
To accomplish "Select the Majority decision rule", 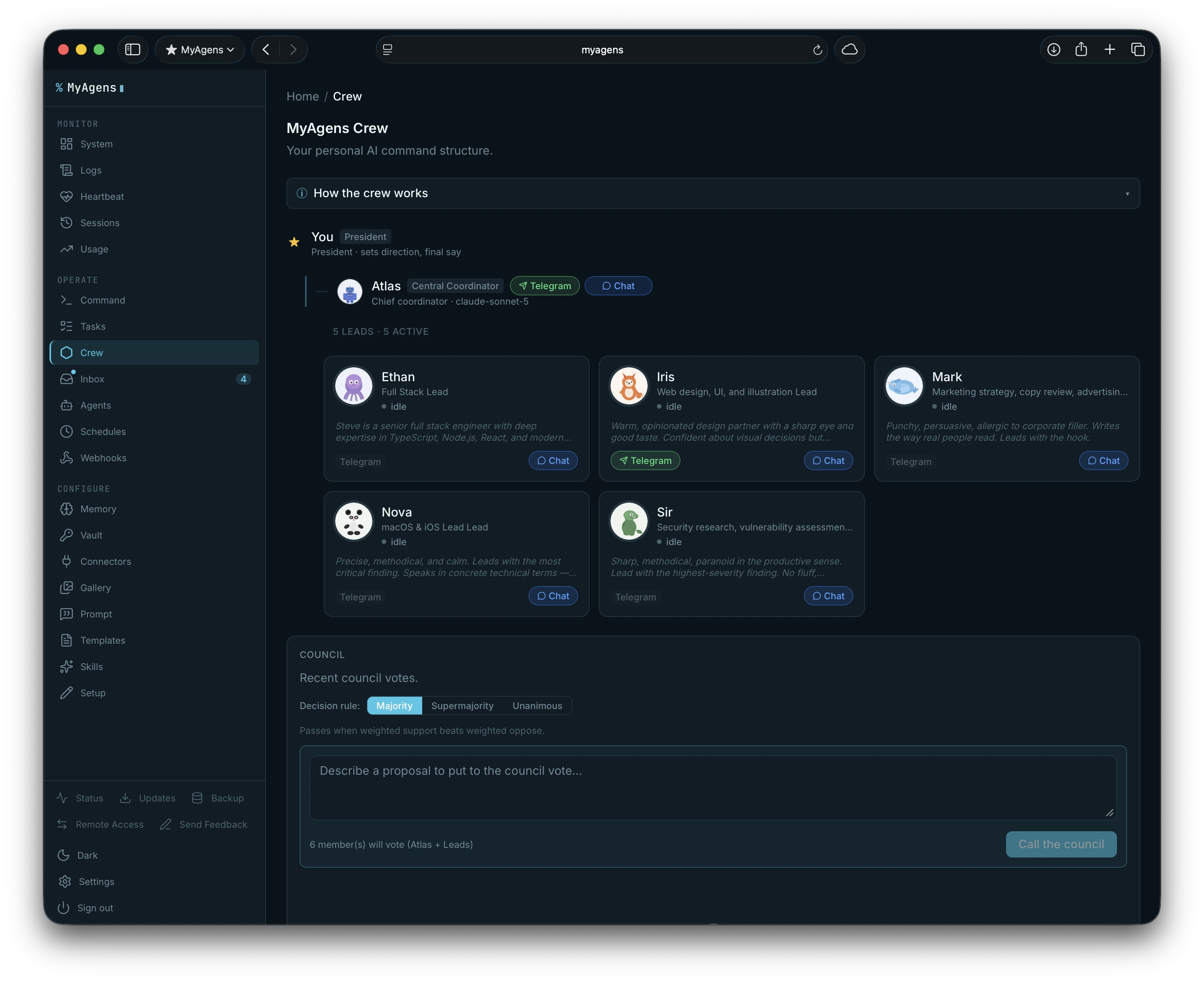I will 394,706.
